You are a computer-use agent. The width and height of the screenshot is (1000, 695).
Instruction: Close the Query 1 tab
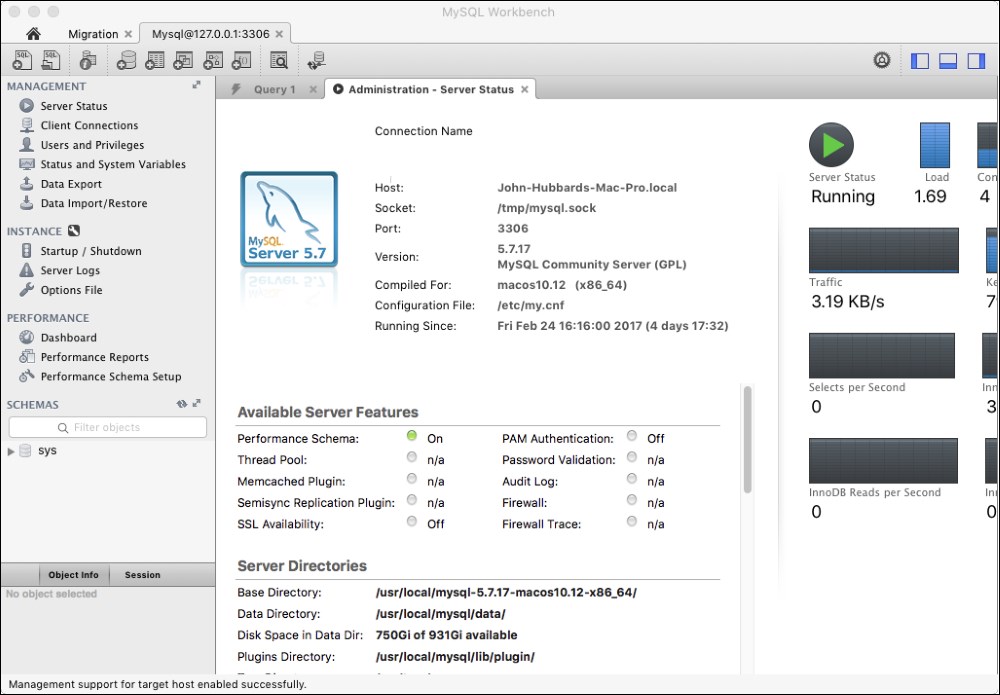pyautogui.click(x=313, y=89)
